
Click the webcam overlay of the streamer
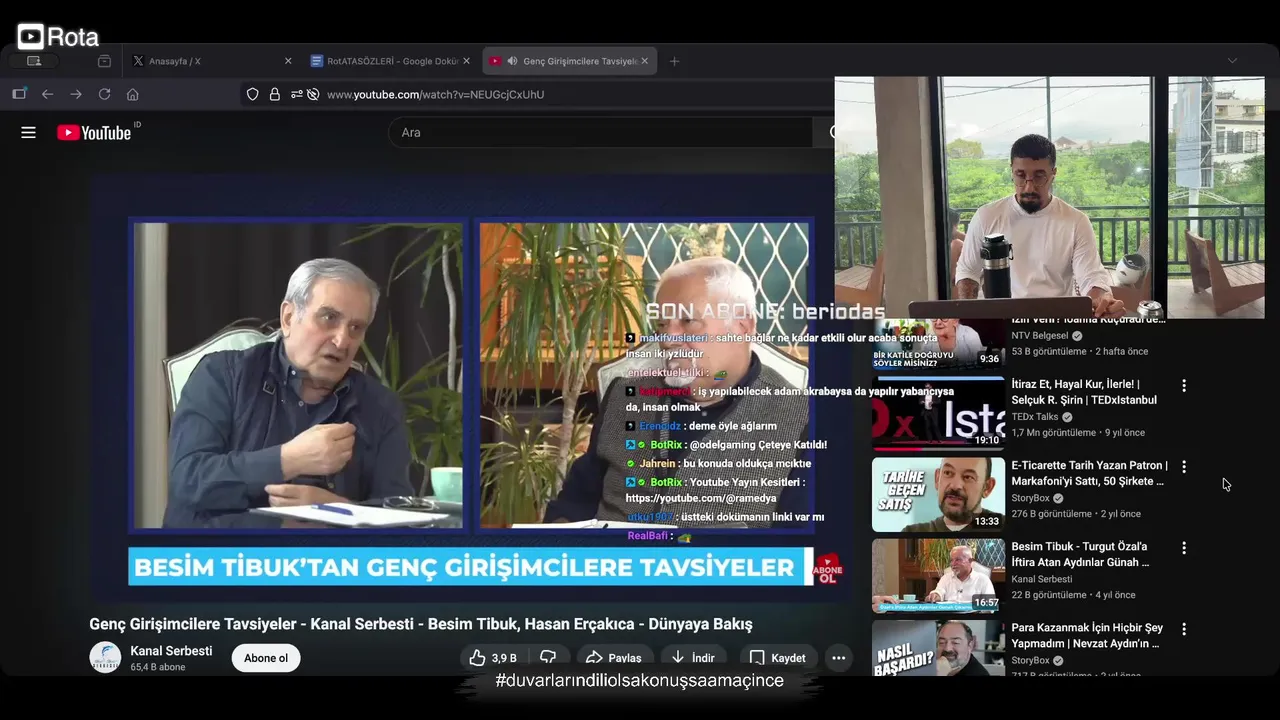point(1049,197)
